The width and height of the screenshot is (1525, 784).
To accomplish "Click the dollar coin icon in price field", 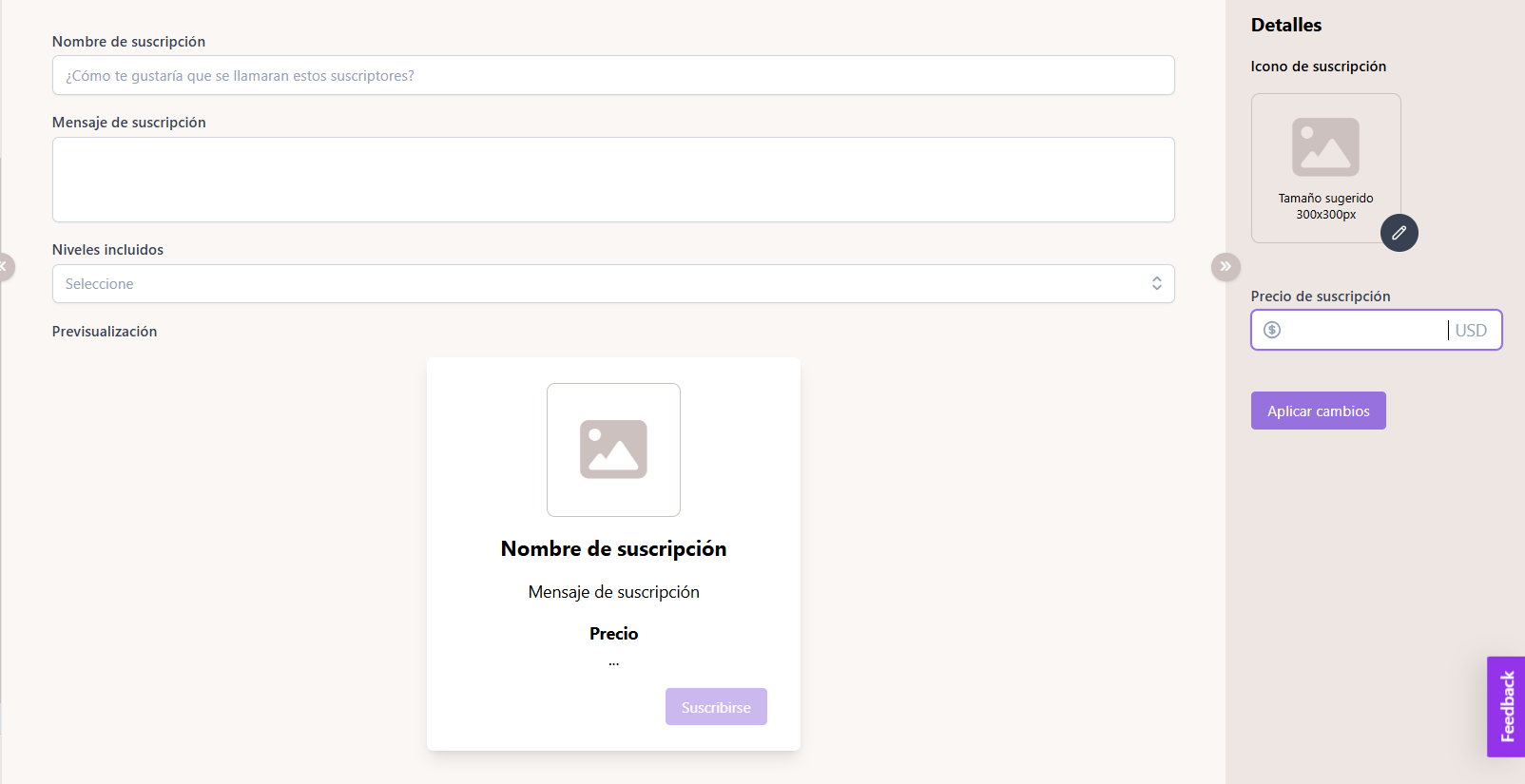I will click(x=1272, y=330).
